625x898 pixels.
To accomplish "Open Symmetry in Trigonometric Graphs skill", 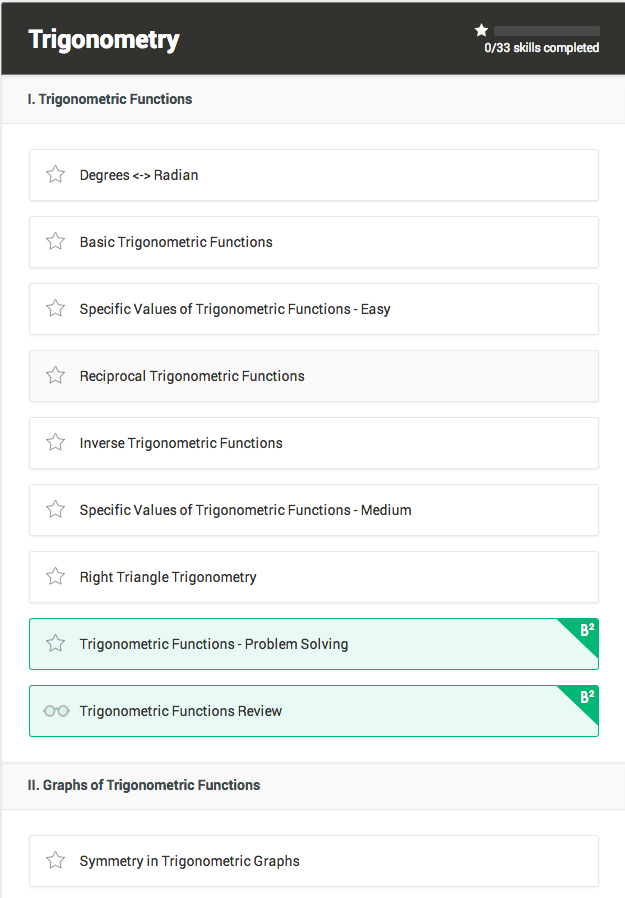I will tap(314, 861).
